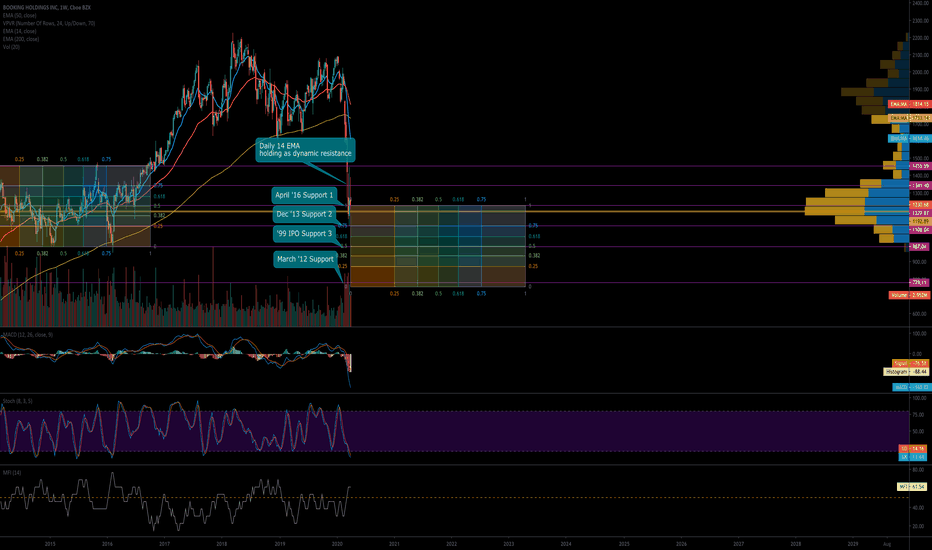Click the 'Dec '13 Support 2' callout
This screenshot has height=550, width=932.
coord(304,214)
